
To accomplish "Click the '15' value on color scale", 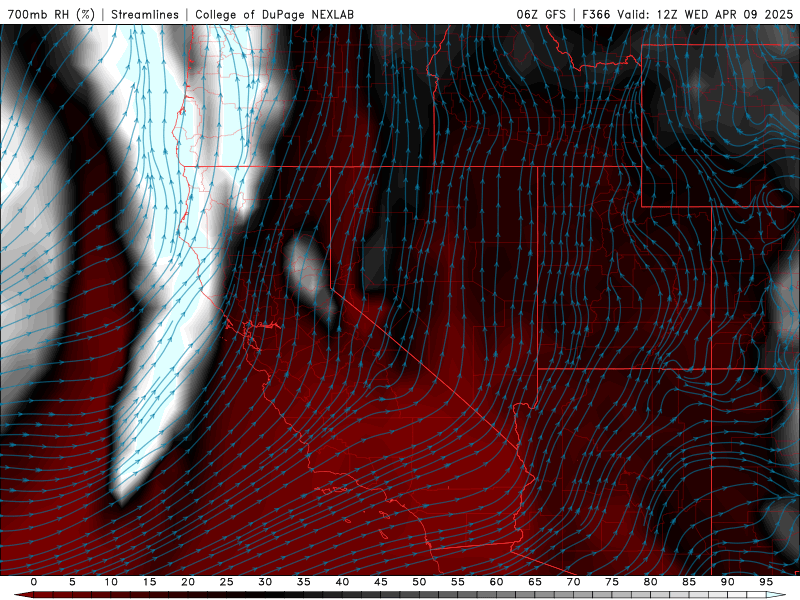I will 149,582.
